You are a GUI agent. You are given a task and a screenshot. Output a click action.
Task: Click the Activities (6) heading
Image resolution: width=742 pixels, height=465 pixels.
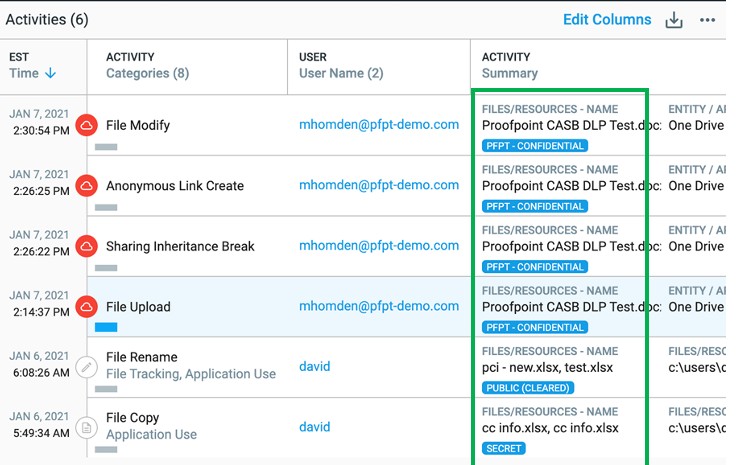[x=47, y=19]
